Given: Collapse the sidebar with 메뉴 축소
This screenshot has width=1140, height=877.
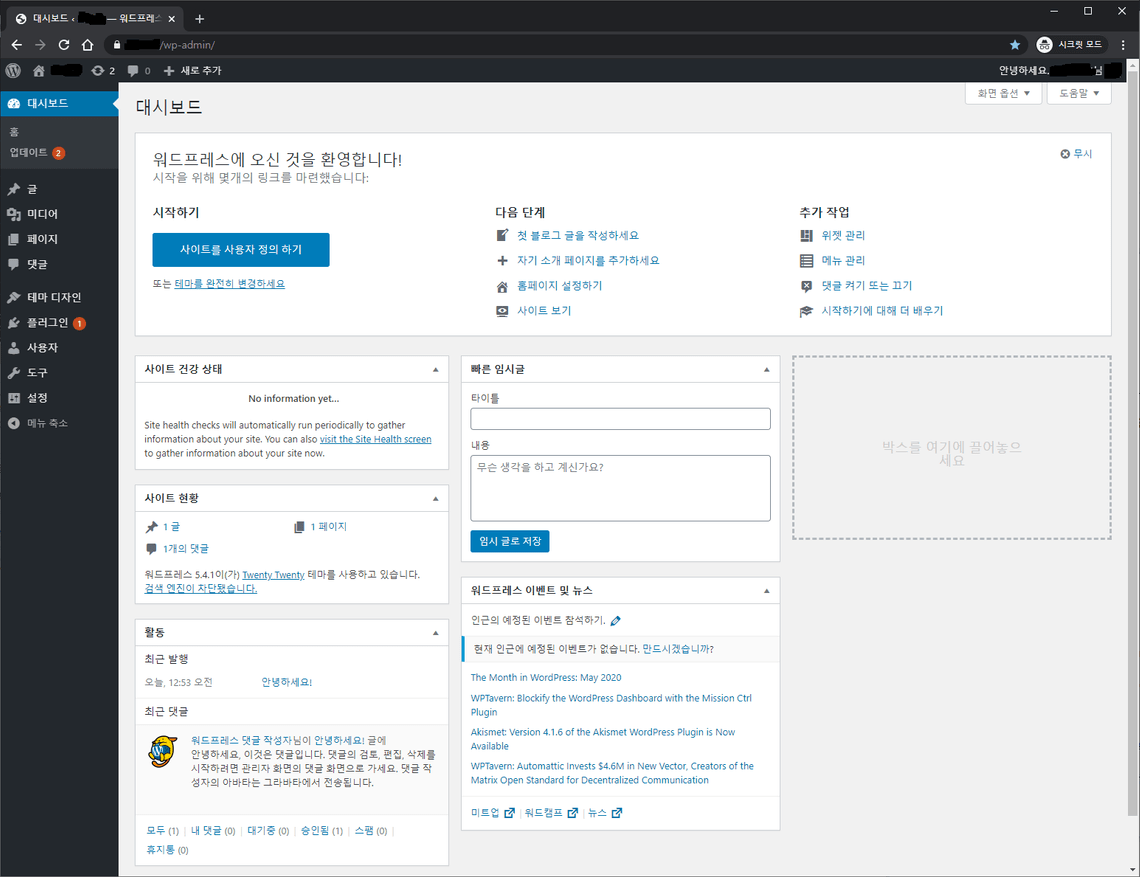Looking at the screenshot, I should tap(47, 423).
